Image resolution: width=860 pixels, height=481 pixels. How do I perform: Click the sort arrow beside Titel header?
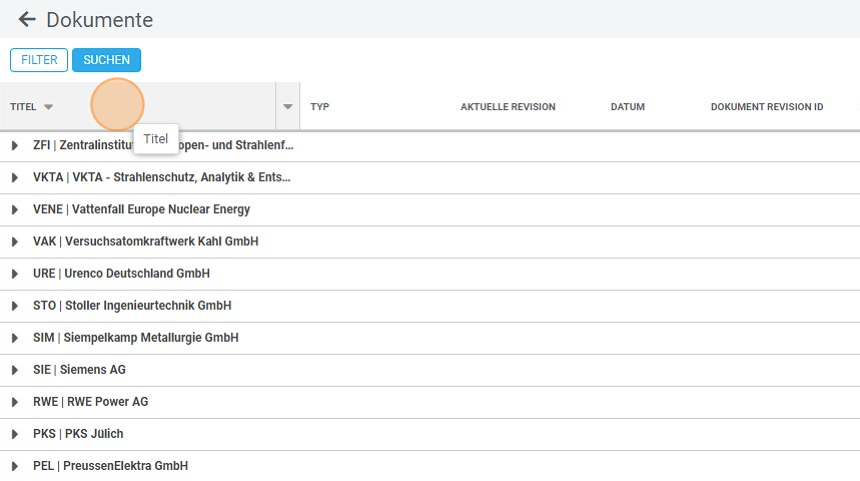click(49, 107)
